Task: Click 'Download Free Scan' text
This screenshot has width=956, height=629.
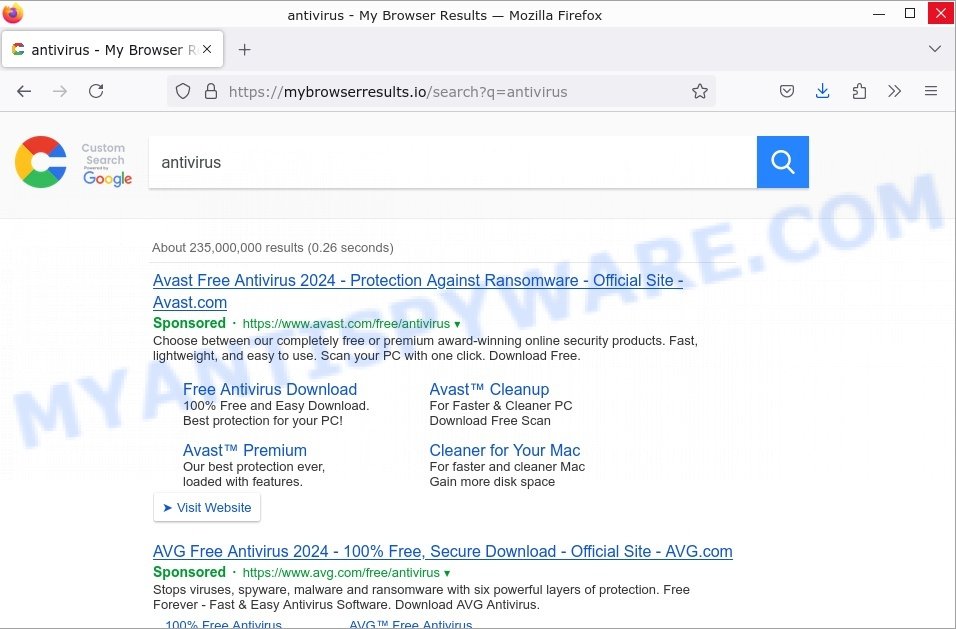Action: pyautogui.click(x=490, y=421)
